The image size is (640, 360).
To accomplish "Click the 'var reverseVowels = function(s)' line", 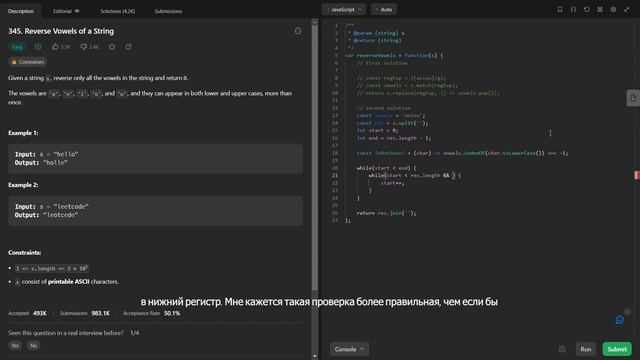I will coord(394,56).
